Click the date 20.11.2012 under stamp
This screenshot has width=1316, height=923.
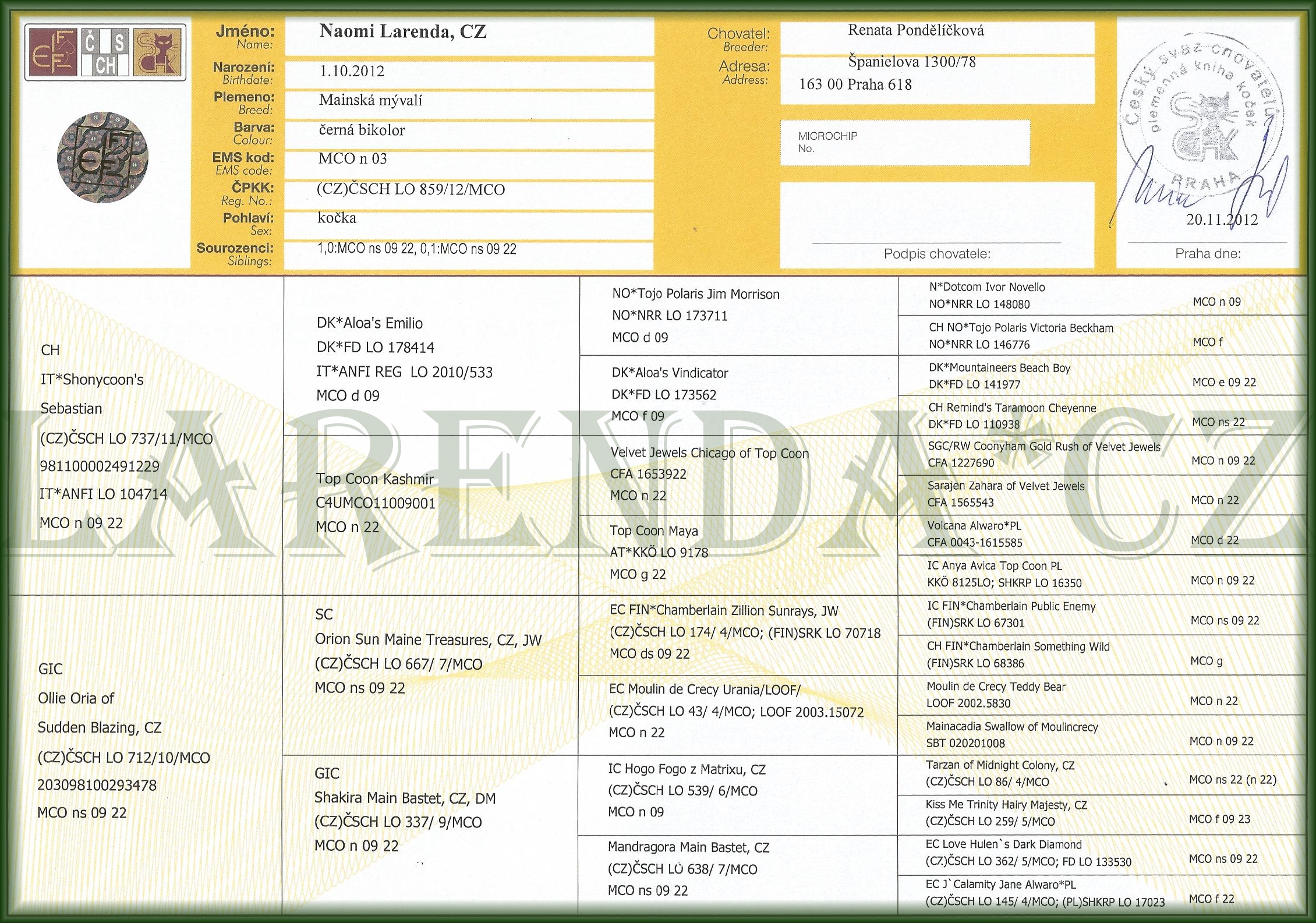coord(1222,220)
